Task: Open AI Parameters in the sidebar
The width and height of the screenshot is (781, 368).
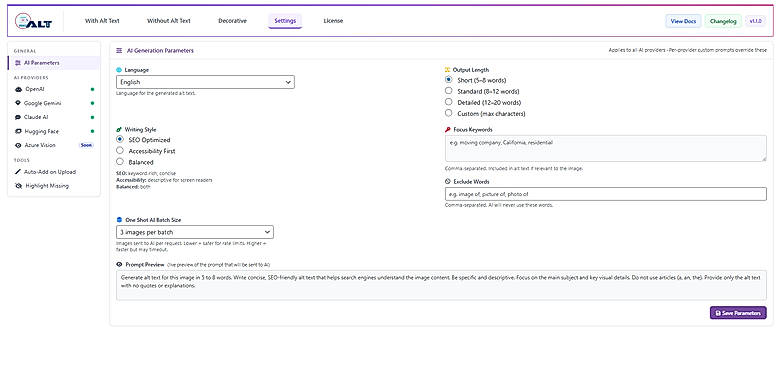Action: click(54, 63)
